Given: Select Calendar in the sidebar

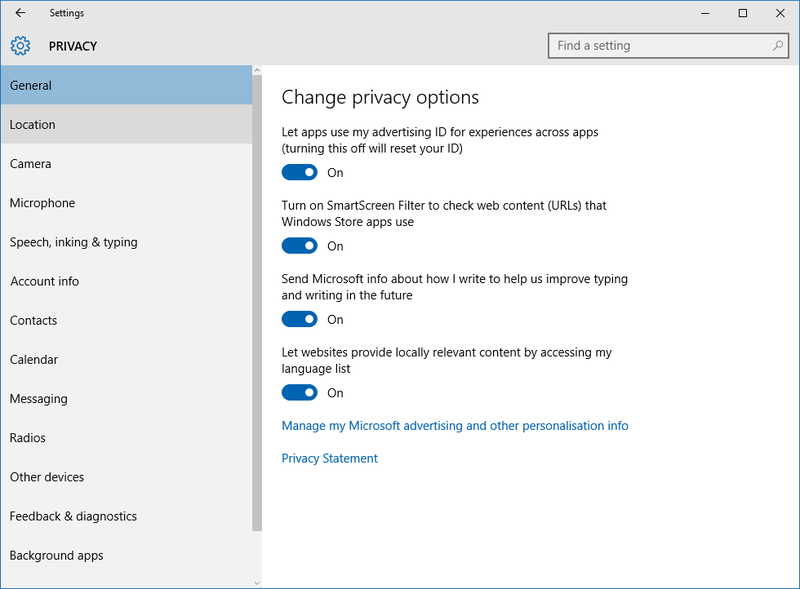Looking at the screenshot, I should [x=127, y=360].
